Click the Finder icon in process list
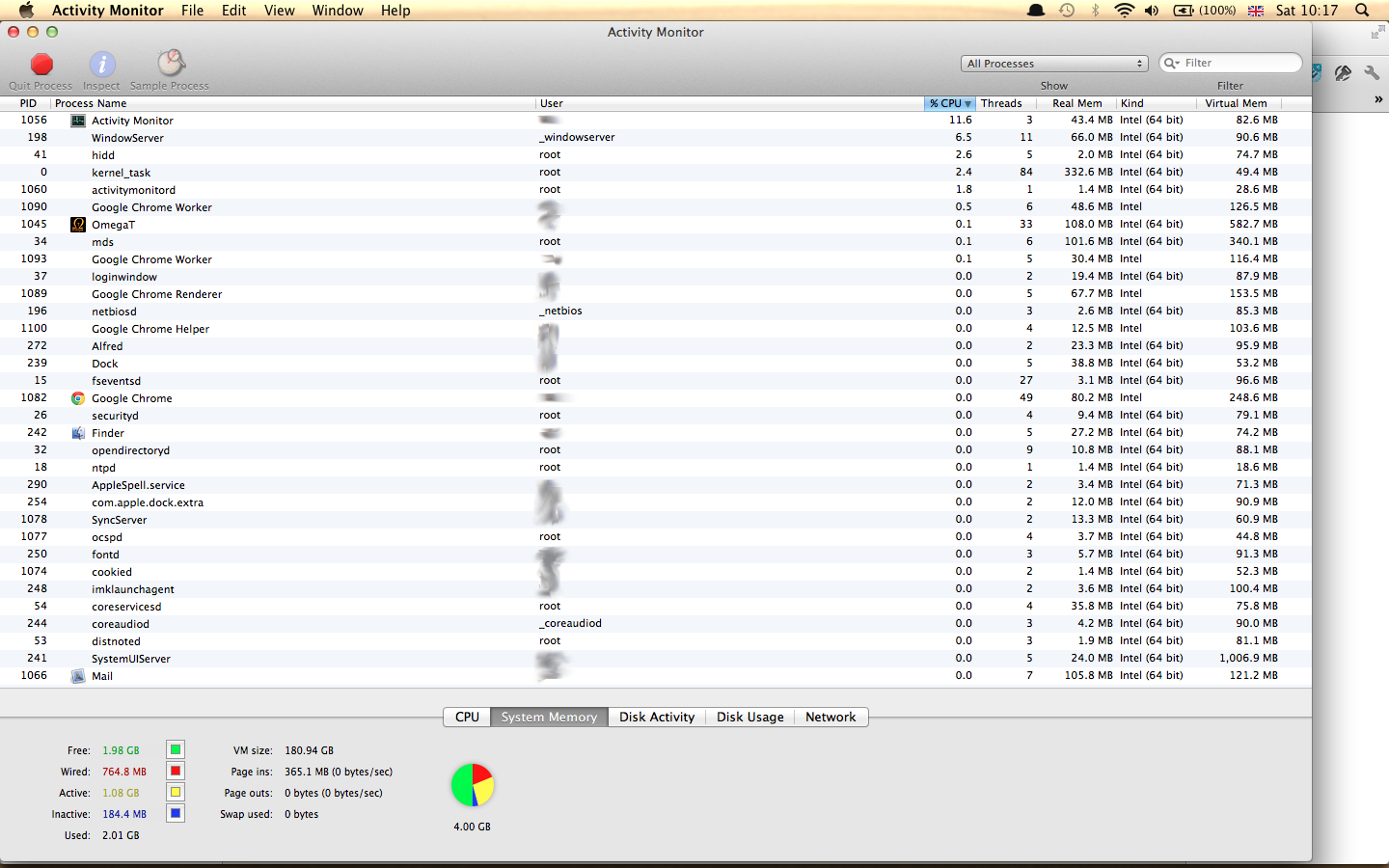 78,433
